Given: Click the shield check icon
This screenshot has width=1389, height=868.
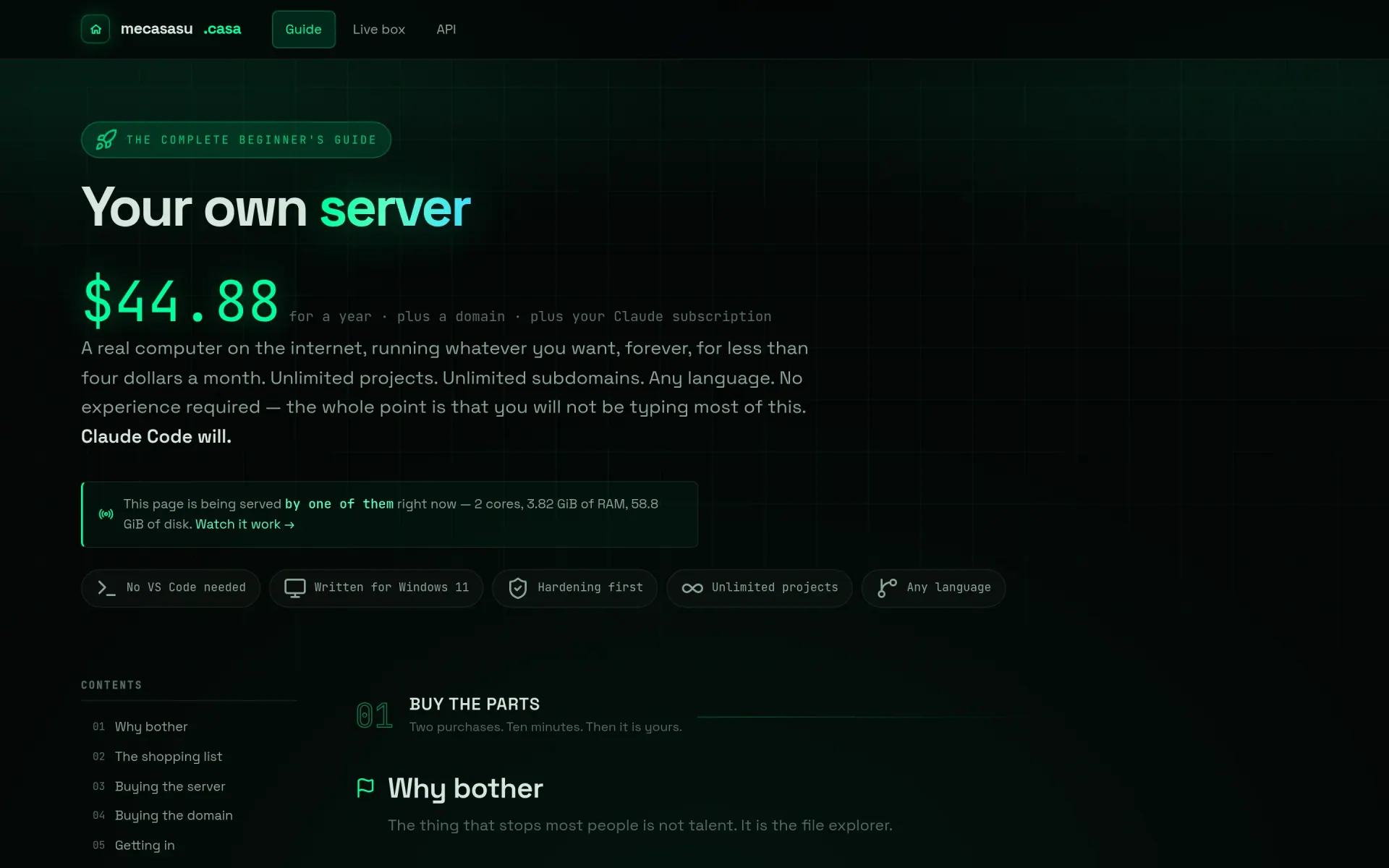Looking at the screenshot, I should pyautogui.click(x=518, y=588).
